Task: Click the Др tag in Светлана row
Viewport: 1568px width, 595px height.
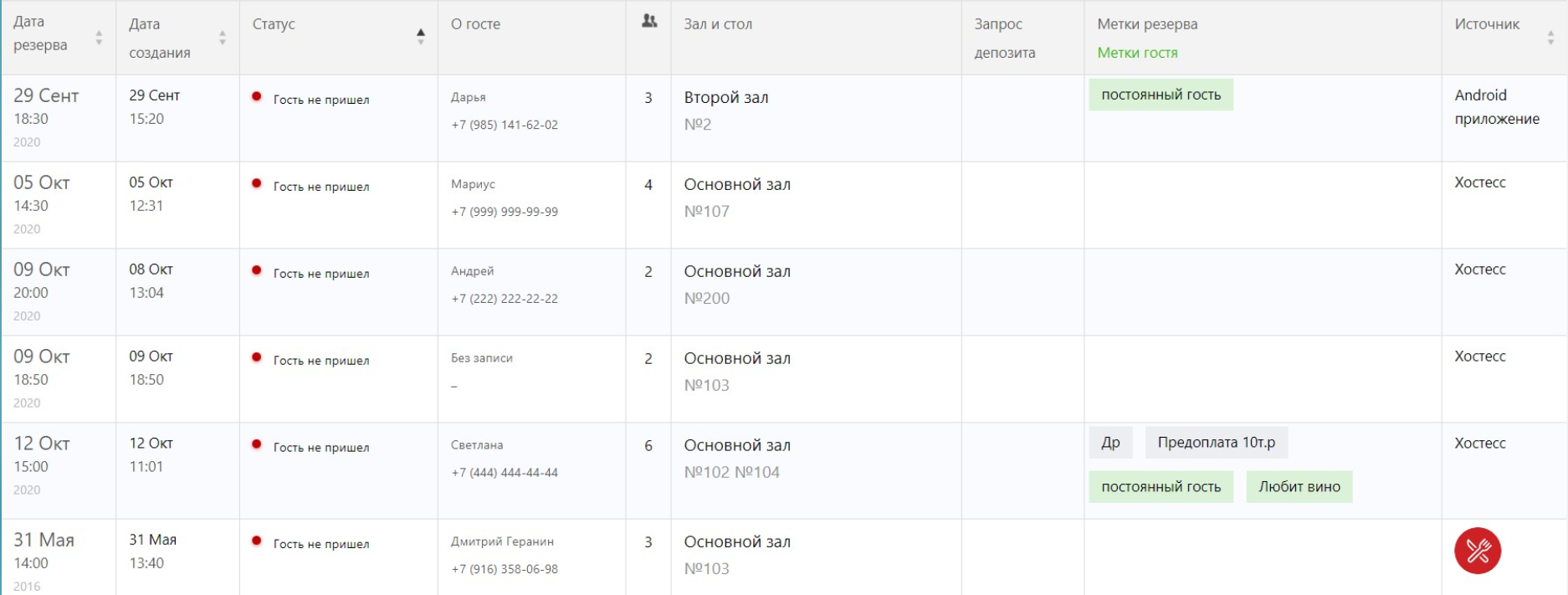Action: click(1110, 443)
